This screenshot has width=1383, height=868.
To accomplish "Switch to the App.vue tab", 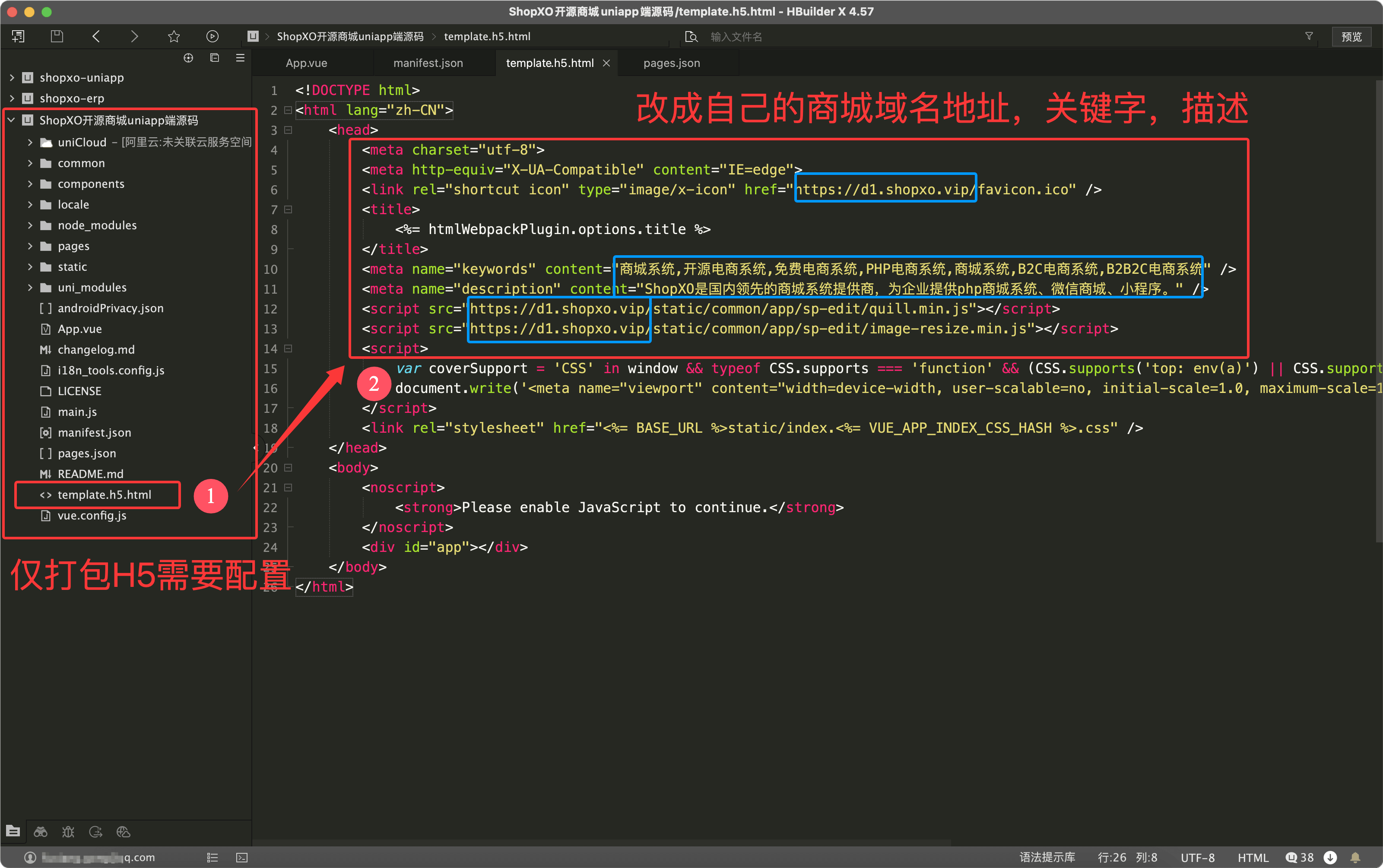I will click(x=307, y=63).
